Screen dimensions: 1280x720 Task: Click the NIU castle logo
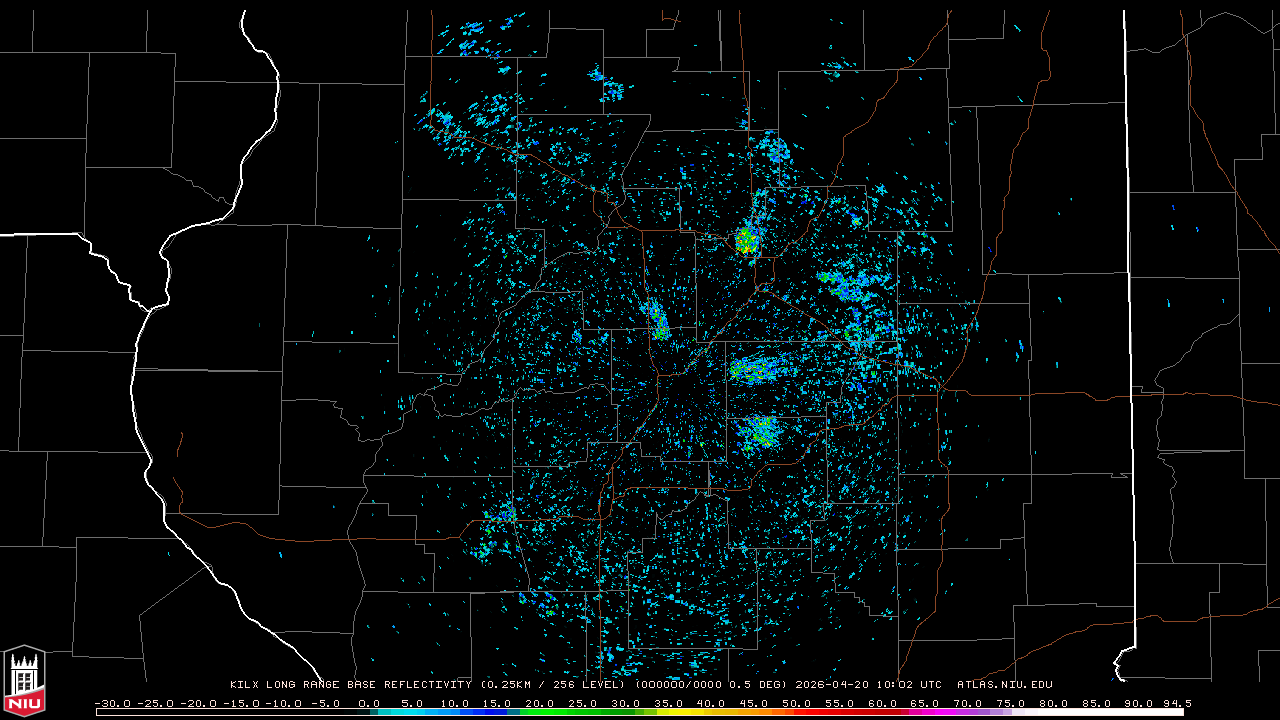point(24,680)
